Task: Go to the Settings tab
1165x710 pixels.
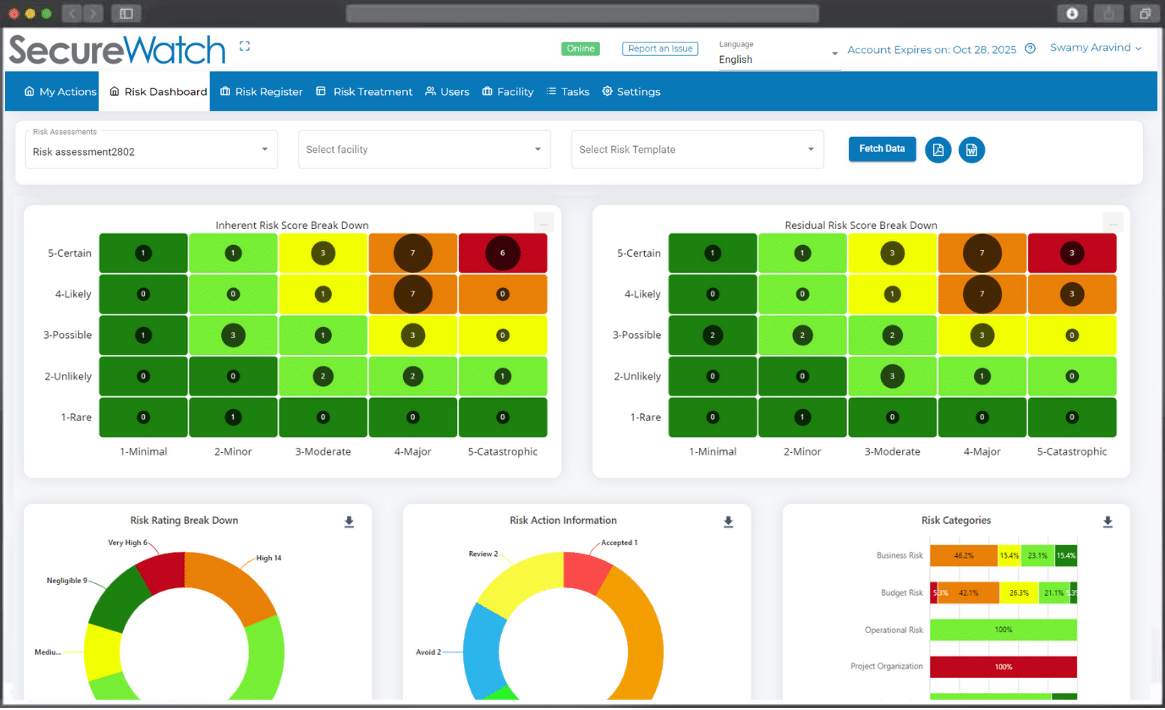Action: (631, 91)
